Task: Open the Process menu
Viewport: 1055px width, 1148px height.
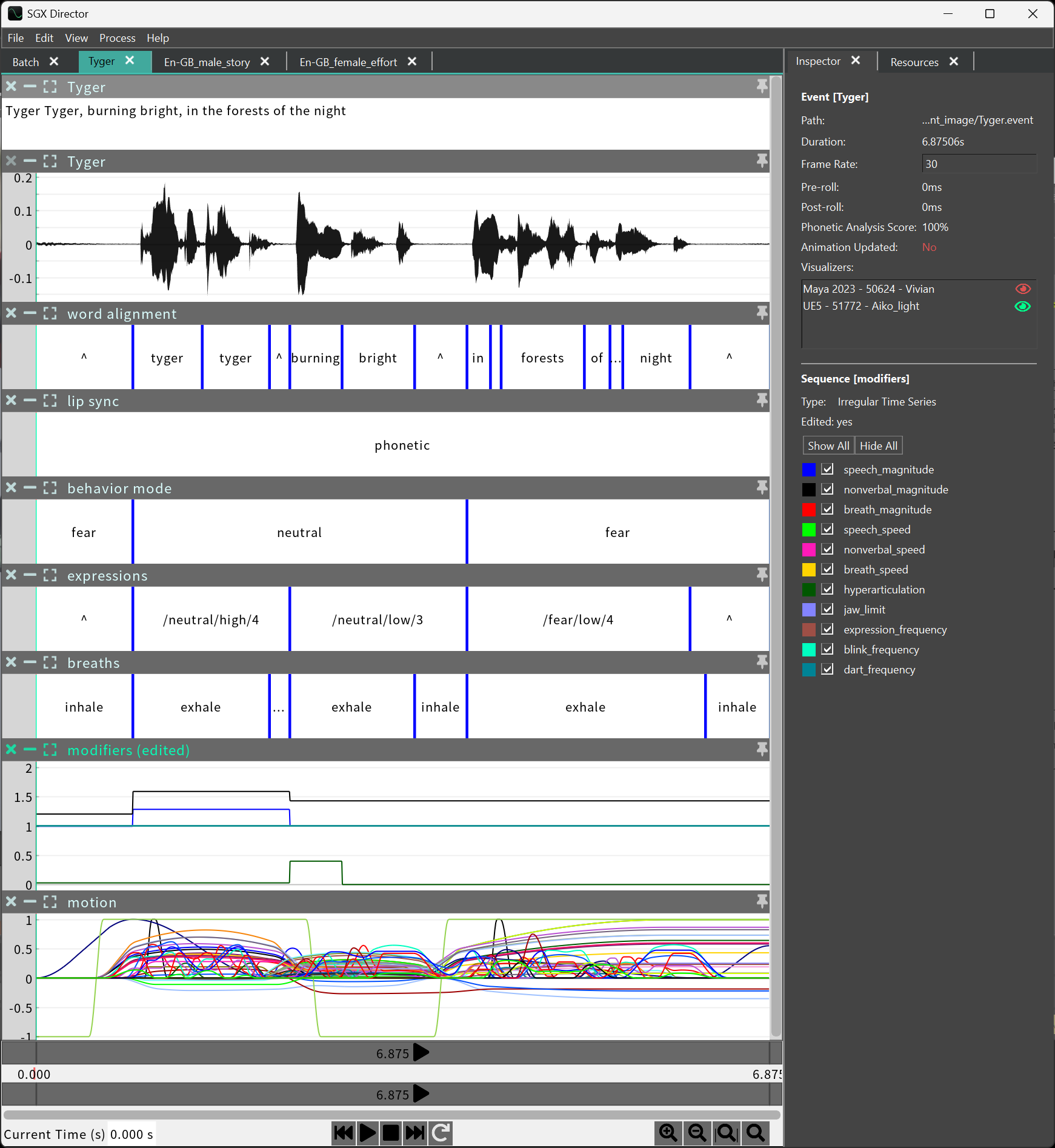Action: [117, 38]
